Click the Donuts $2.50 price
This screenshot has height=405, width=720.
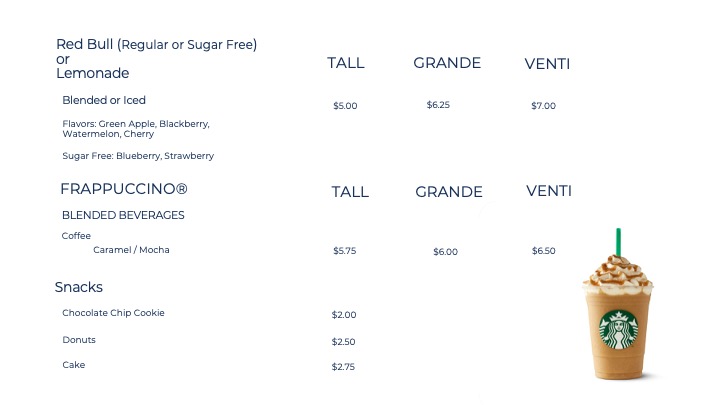tap(343, 342)
